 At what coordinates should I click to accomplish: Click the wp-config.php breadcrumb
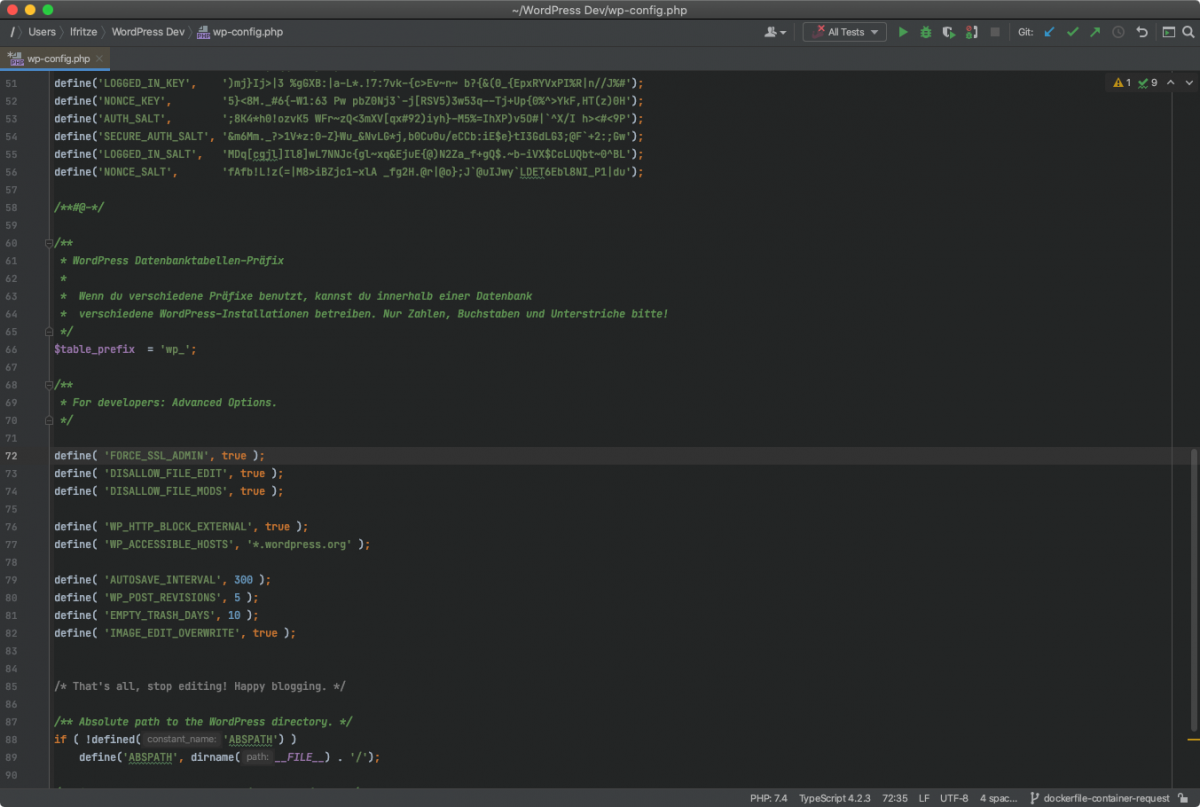[240, 32]
